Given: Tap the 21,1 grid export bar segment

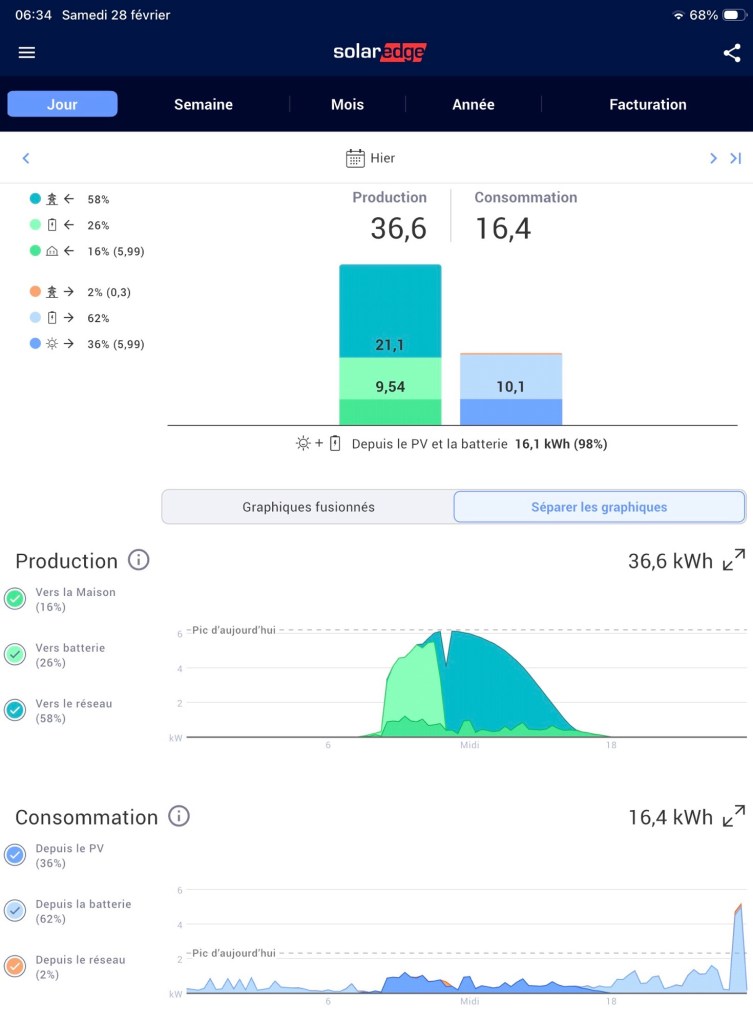Looking at the screenshot, I should tap(390, 311).
